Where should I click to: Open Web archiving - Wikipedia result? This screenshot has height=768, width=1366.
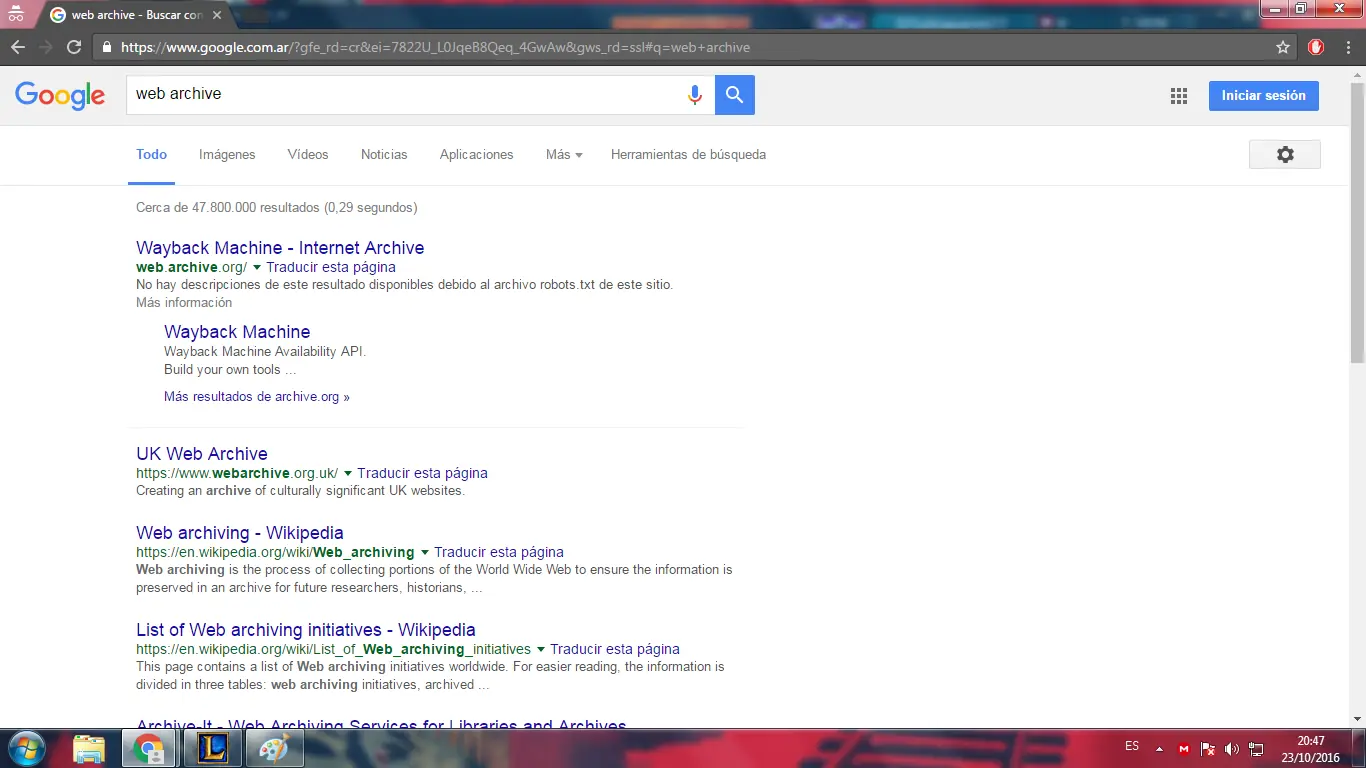pos(240,533)
